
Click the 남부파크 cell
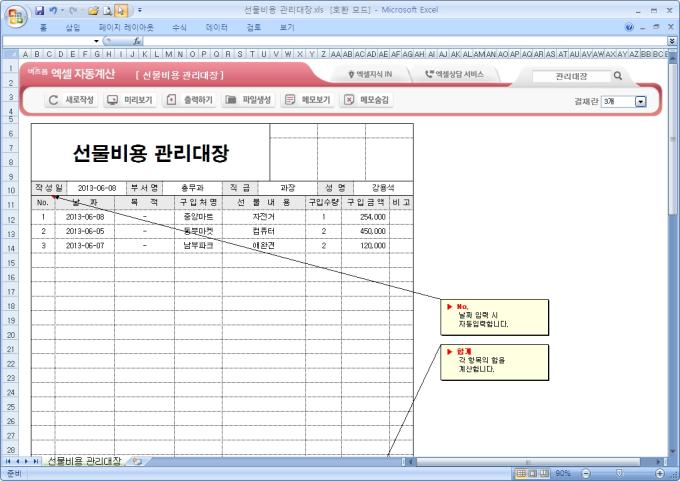(x=198, y=245)
